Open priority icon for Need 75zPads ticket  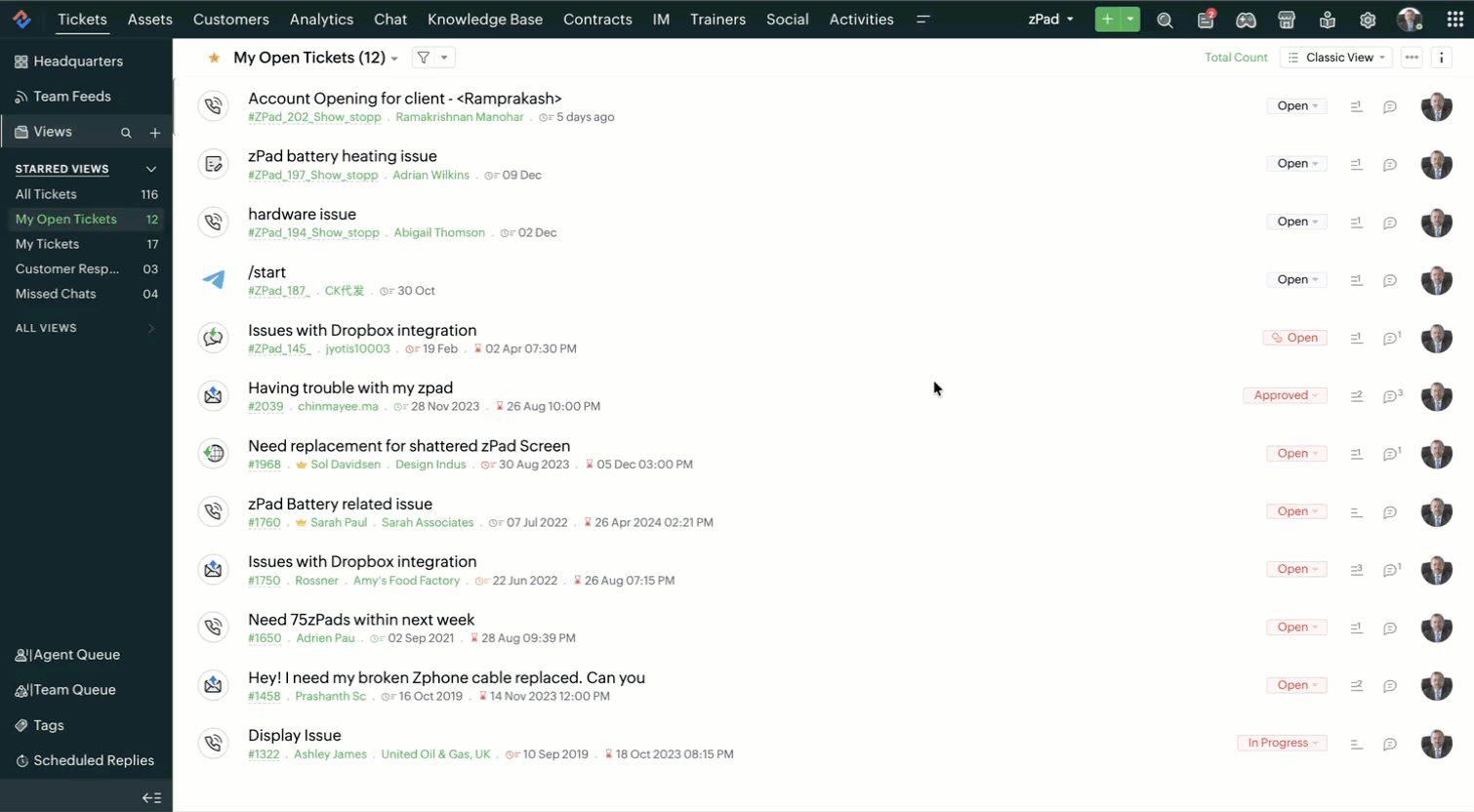click(x=1356, y=628)
